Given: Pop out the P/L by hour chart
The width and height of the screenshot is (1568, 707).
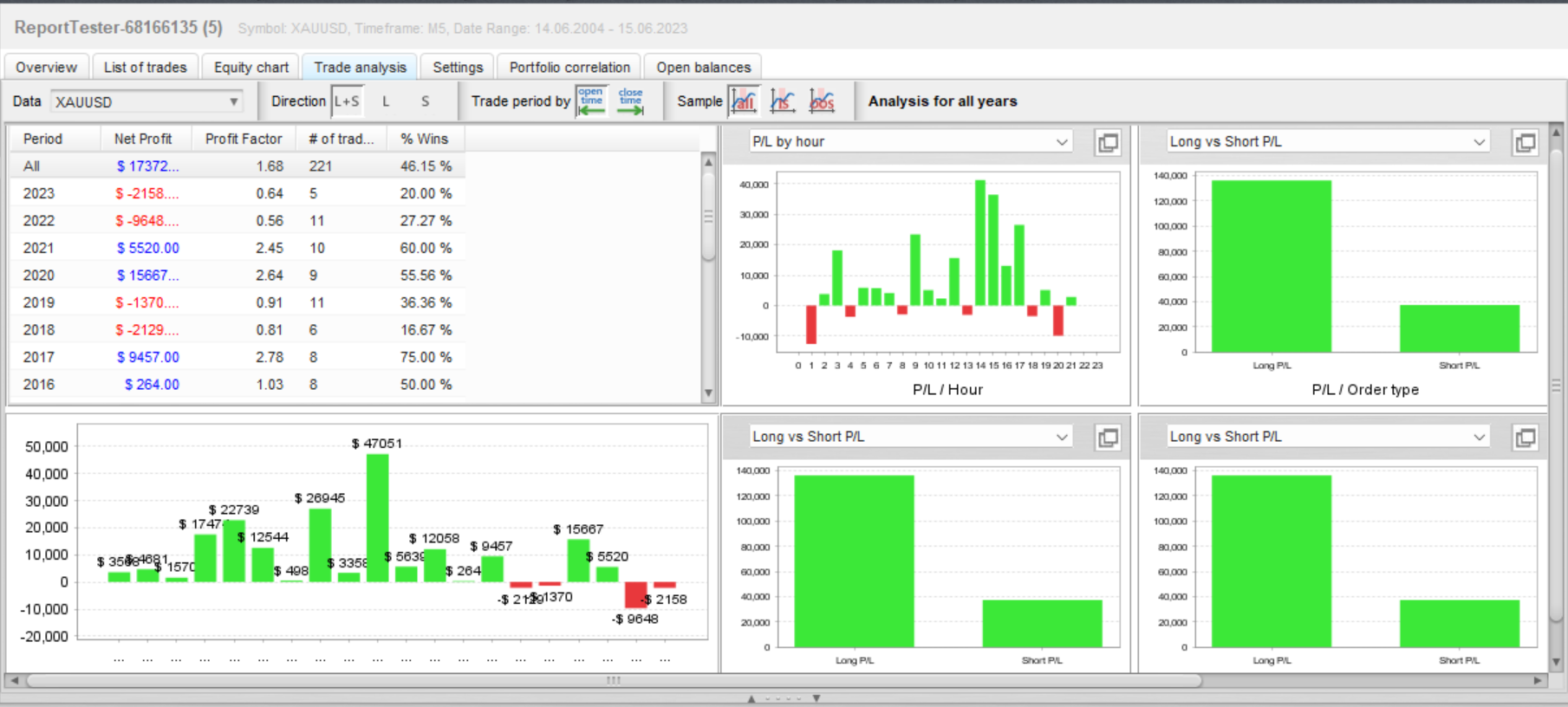Looking at the screenshot, I should 1108,143.
